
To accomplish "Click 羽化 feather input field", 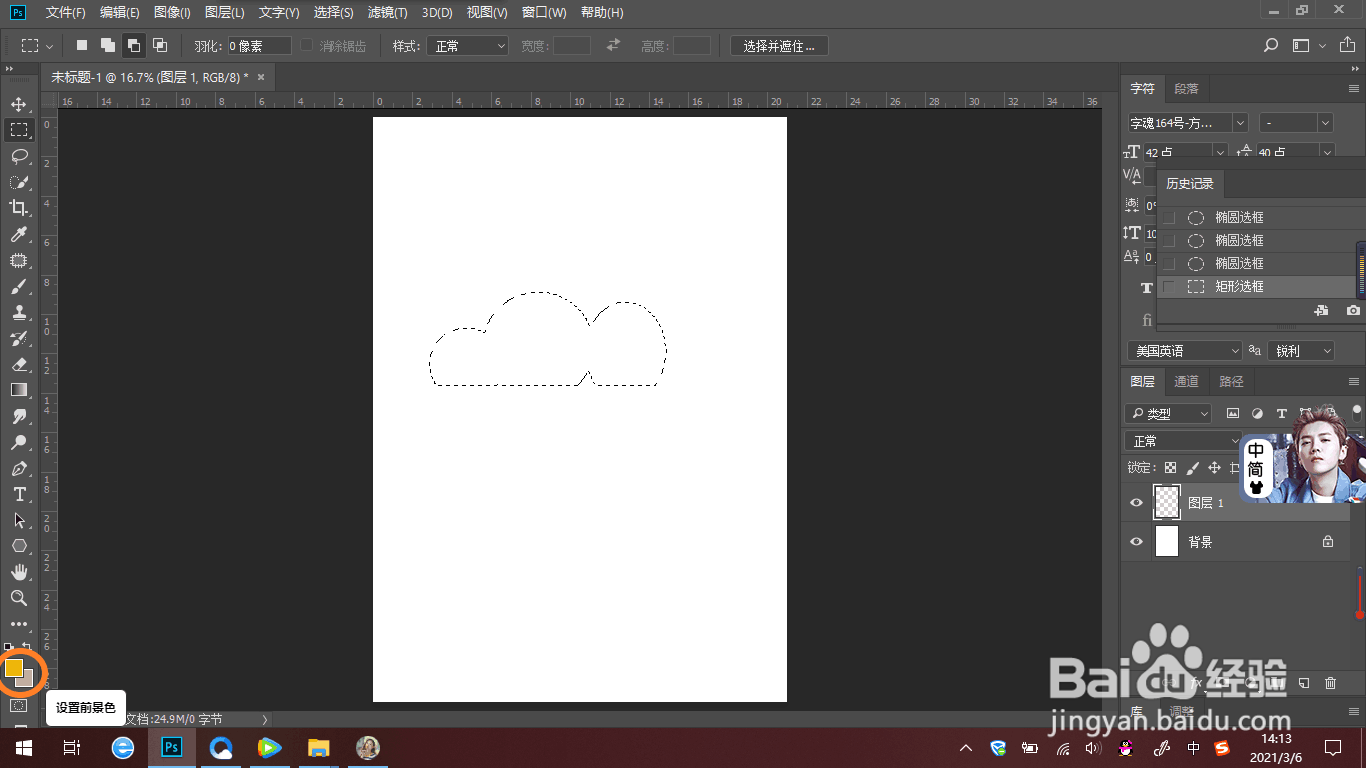I will [259, 46].
